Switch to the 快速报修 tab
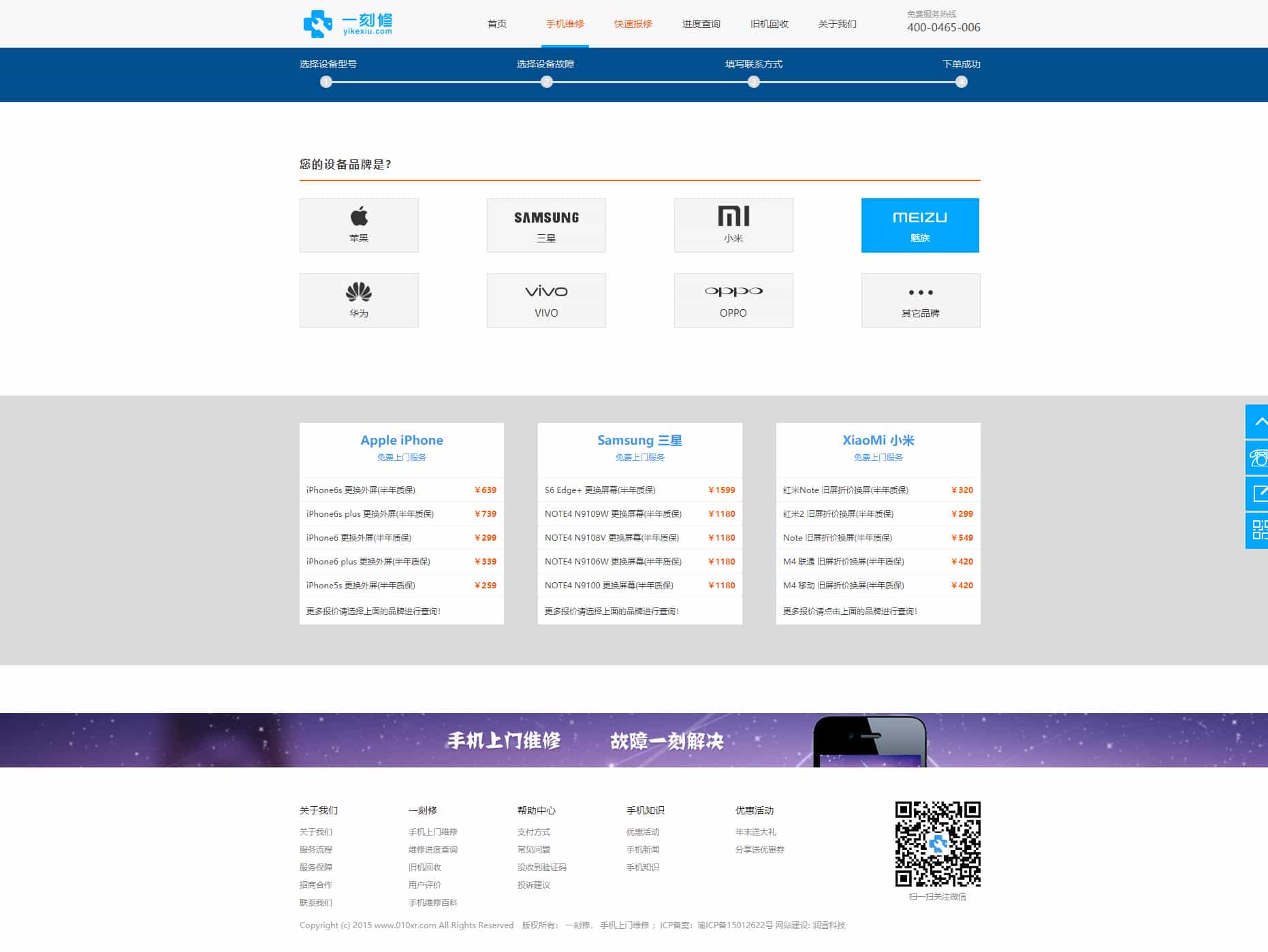 [x=633, y=23]
